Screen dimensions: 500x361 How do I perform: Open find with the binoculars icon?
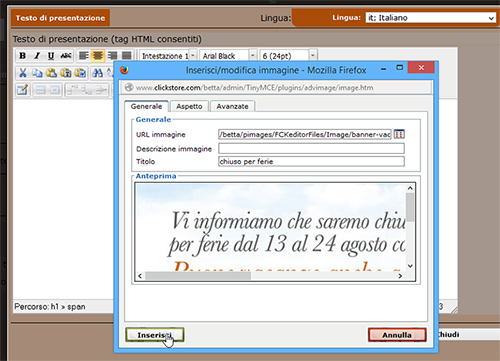point(97,73)
